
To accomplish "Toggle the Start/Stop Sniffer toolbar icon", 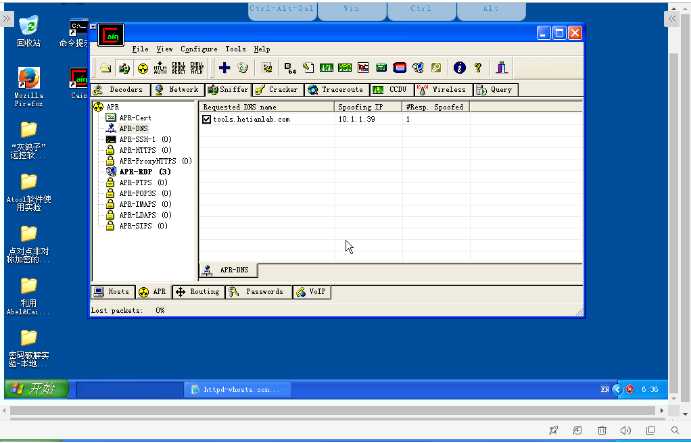I will coord(124,68).
